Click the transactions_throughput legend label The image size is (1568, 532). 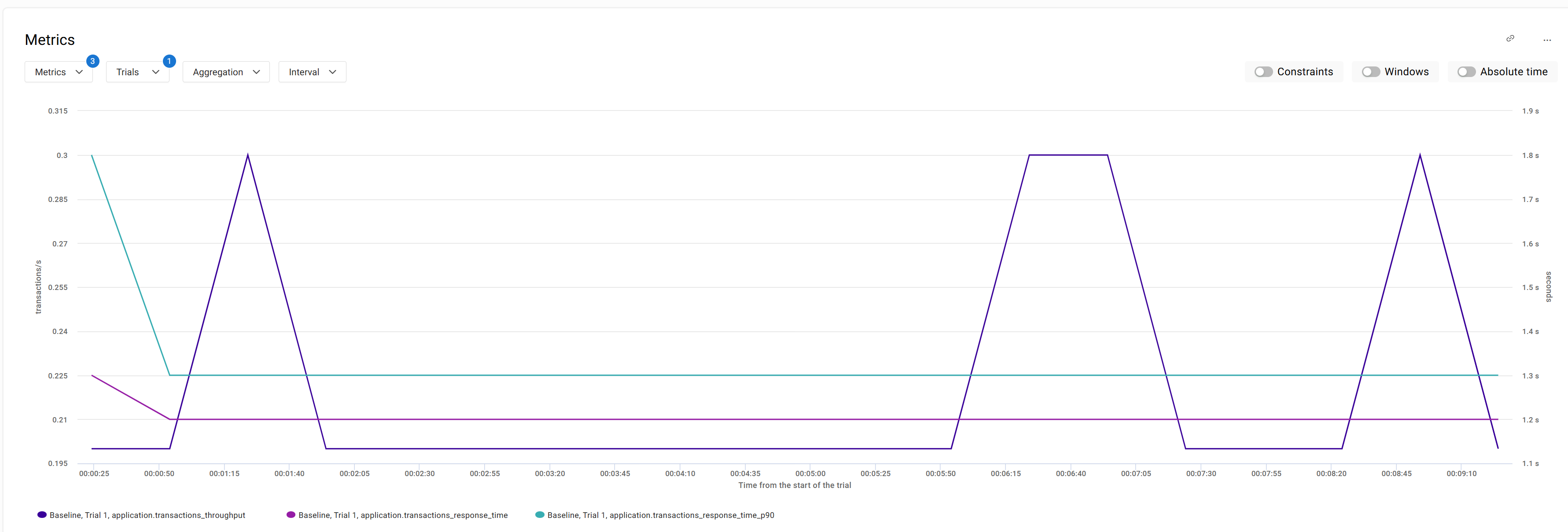pyautogui.click(x=147, y=515)
